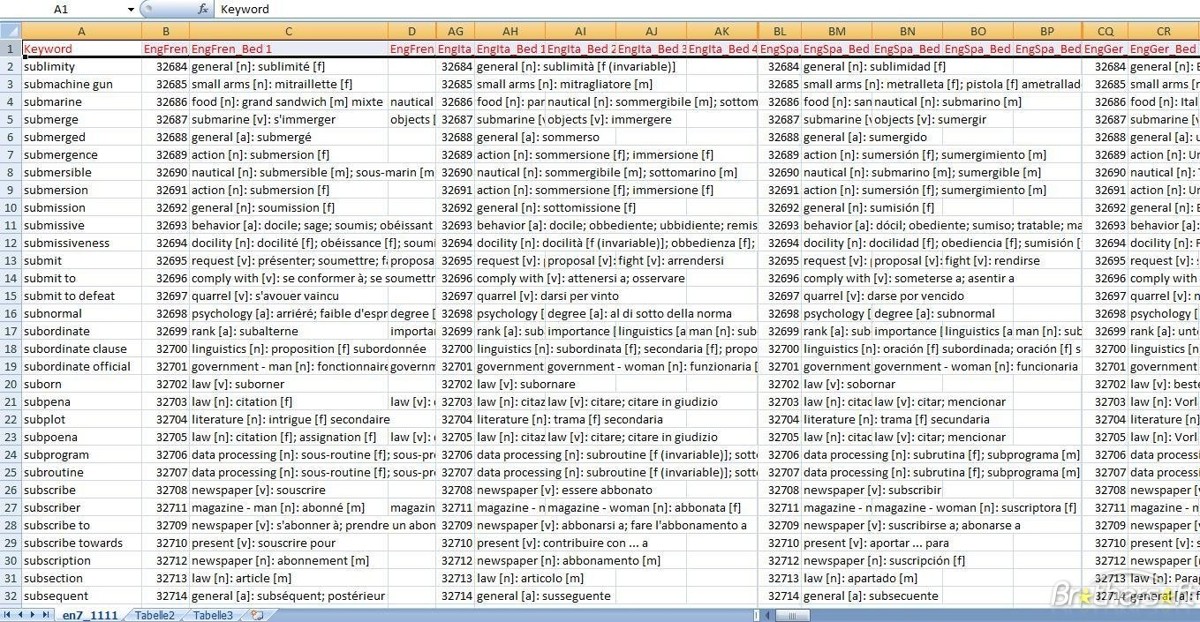The image size is (1200, 622).
Task: Select the submersible keyword cell
Action: (81, 172)
